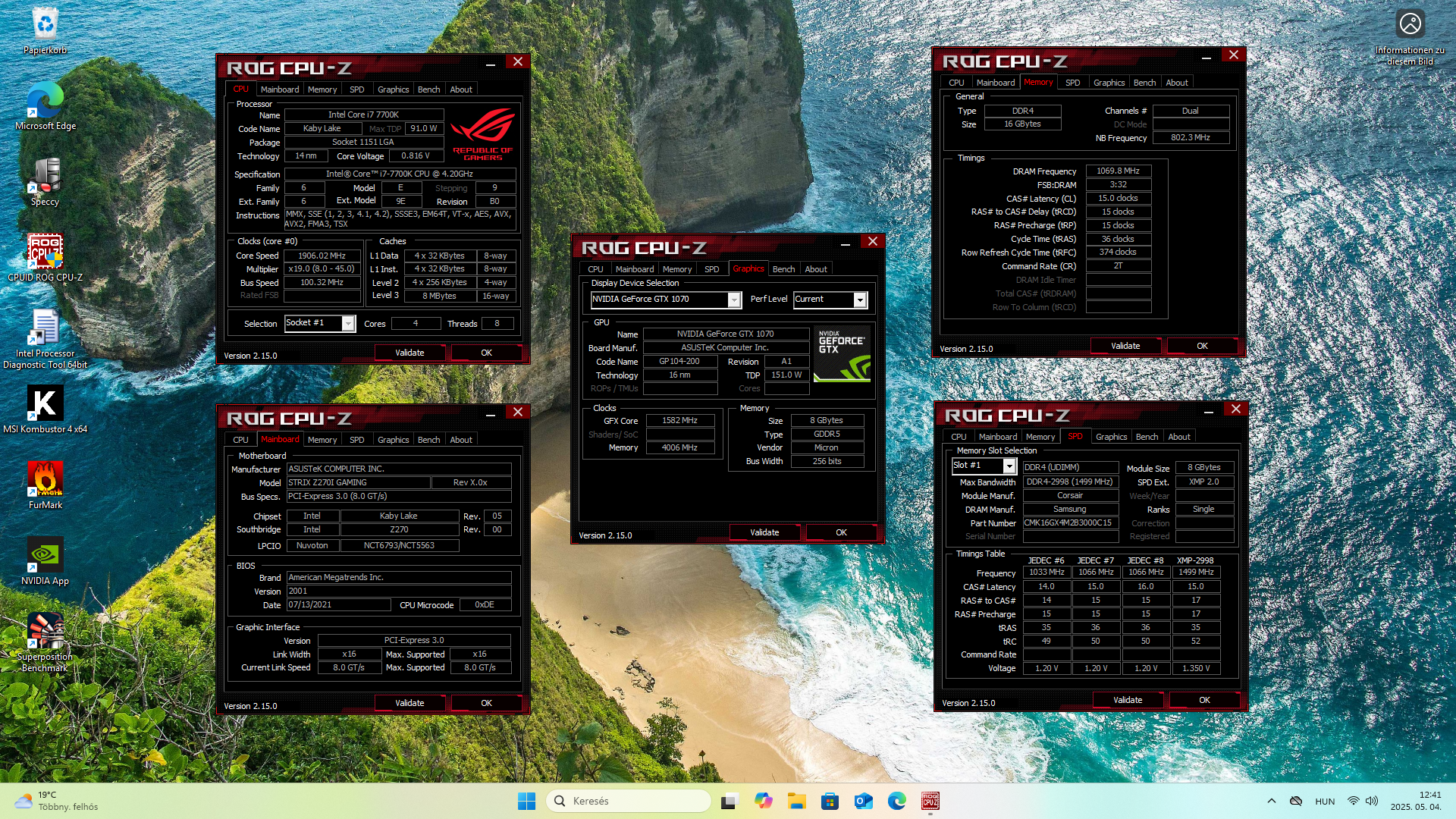
Task: Click OK in the Graphics window
Action: 841,532
